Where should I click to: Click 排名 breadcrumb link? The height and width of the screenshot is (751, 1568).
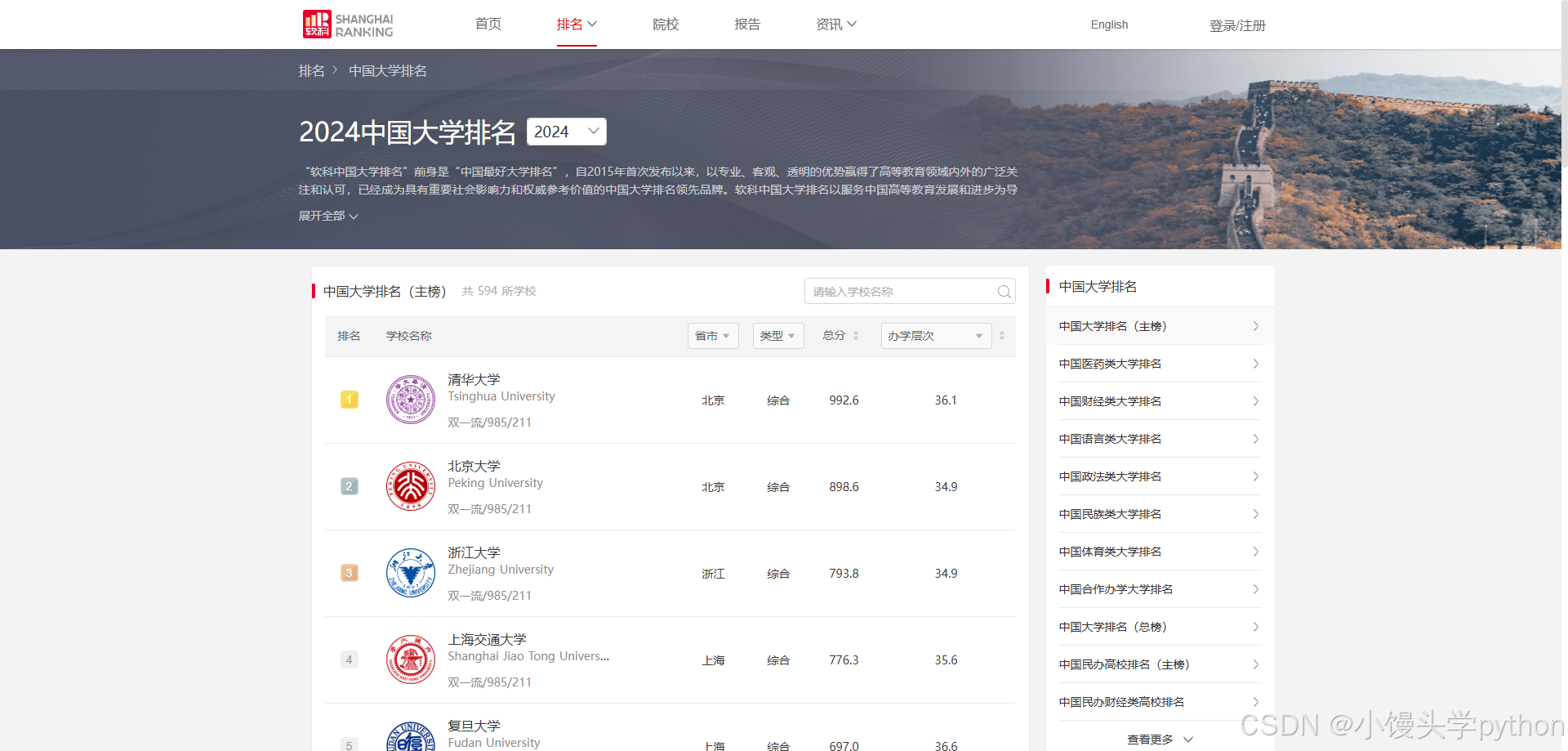[311, 71]
